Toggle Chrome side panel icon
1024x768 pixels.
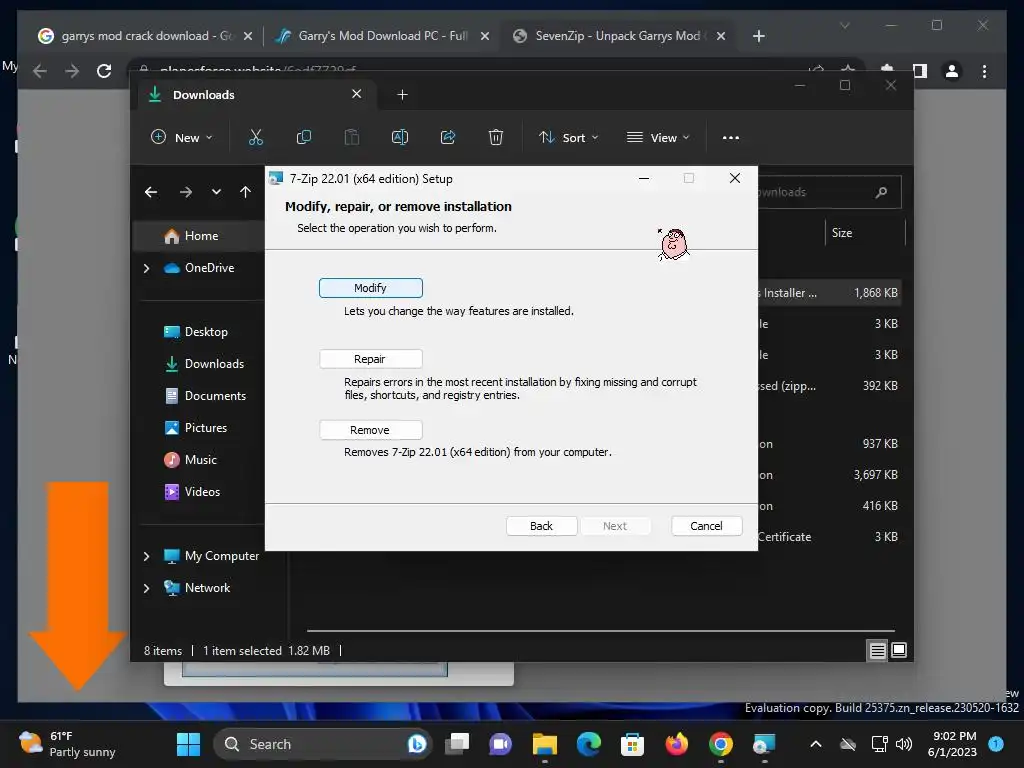point(920,71)
